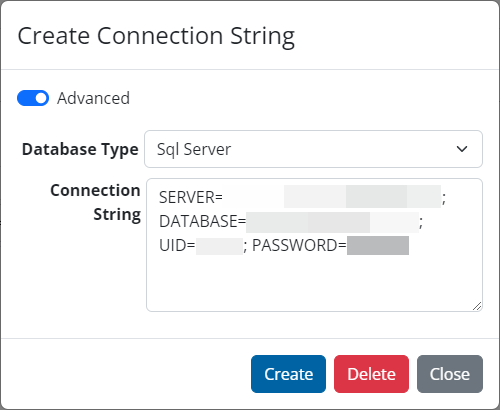Image resolution: width=500 pixels, height=410 pixels.
Task: Click the 'DATABASE=' text in textarea
Action: pos(203,221)
